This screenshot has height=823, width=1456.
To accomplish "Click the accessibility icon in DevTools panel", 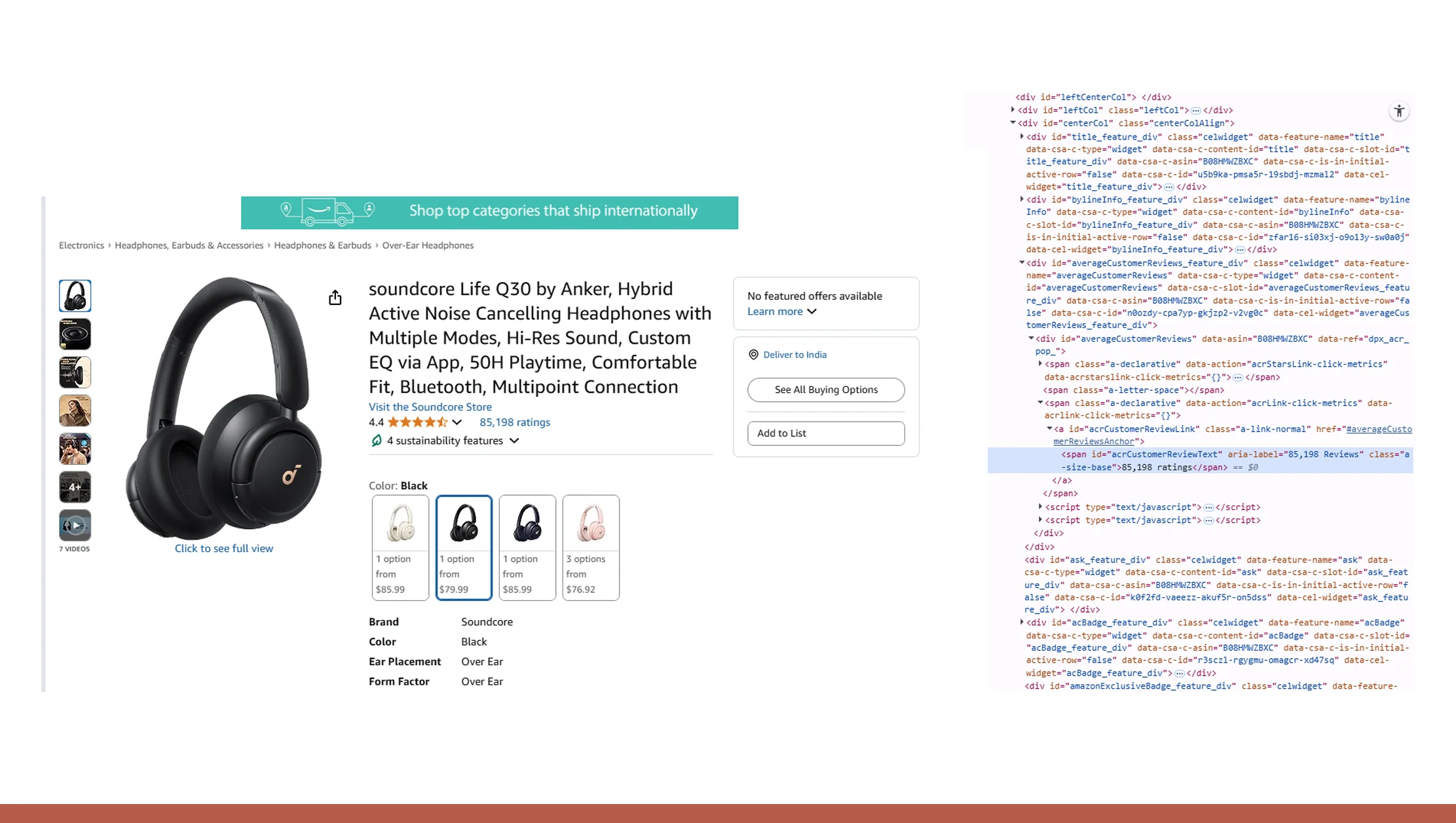I will tap(1398, 111).
